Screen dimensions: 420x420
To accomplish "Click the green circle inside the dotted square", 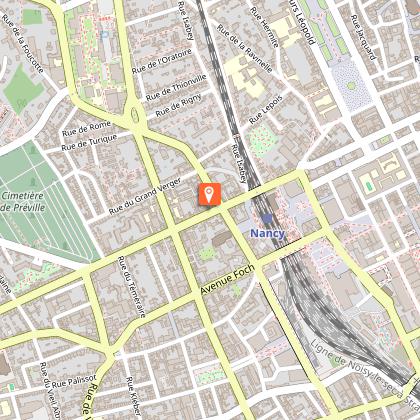I will (351, 86).
